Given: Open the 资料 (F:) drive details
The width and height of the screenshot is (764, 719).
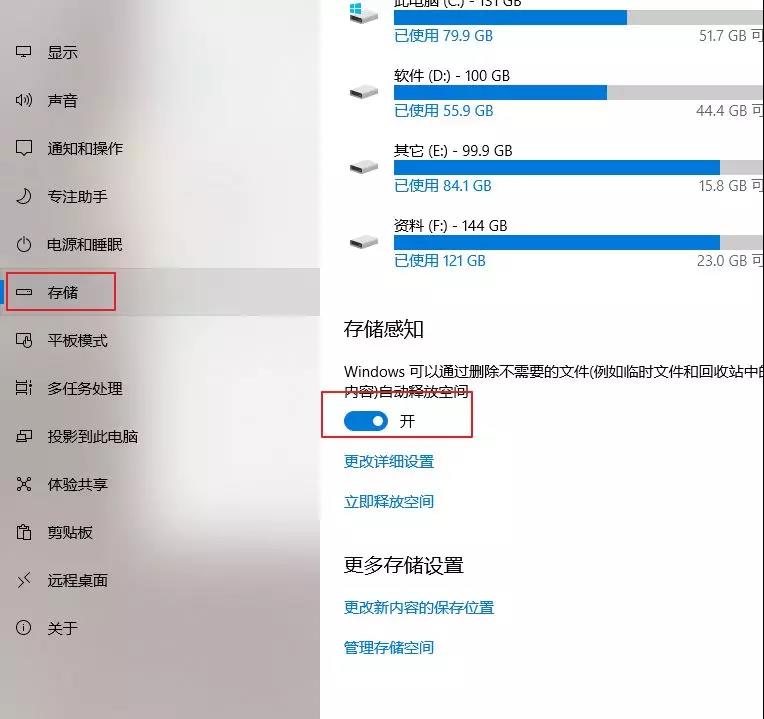Looking at the screenshot, I should [554, 242].
